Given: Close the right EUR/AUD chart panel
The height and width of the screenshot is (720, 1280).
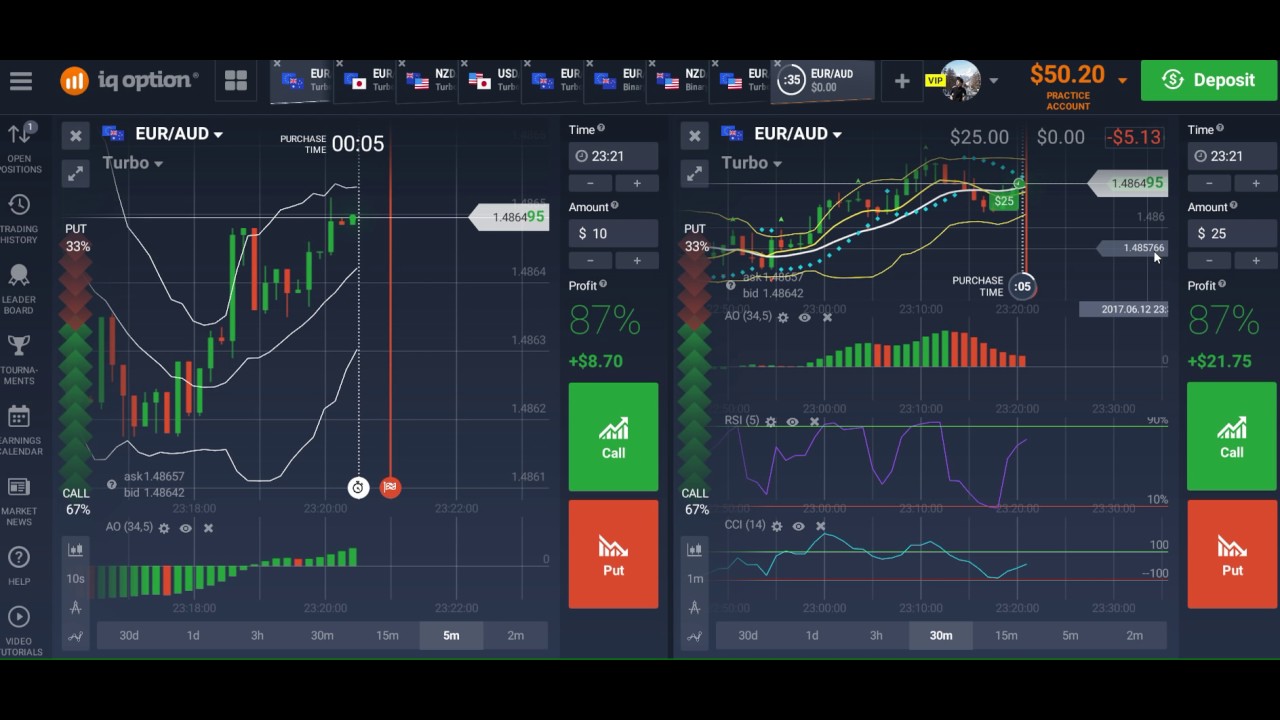Looking at the screenshot, I should [694, 135].
